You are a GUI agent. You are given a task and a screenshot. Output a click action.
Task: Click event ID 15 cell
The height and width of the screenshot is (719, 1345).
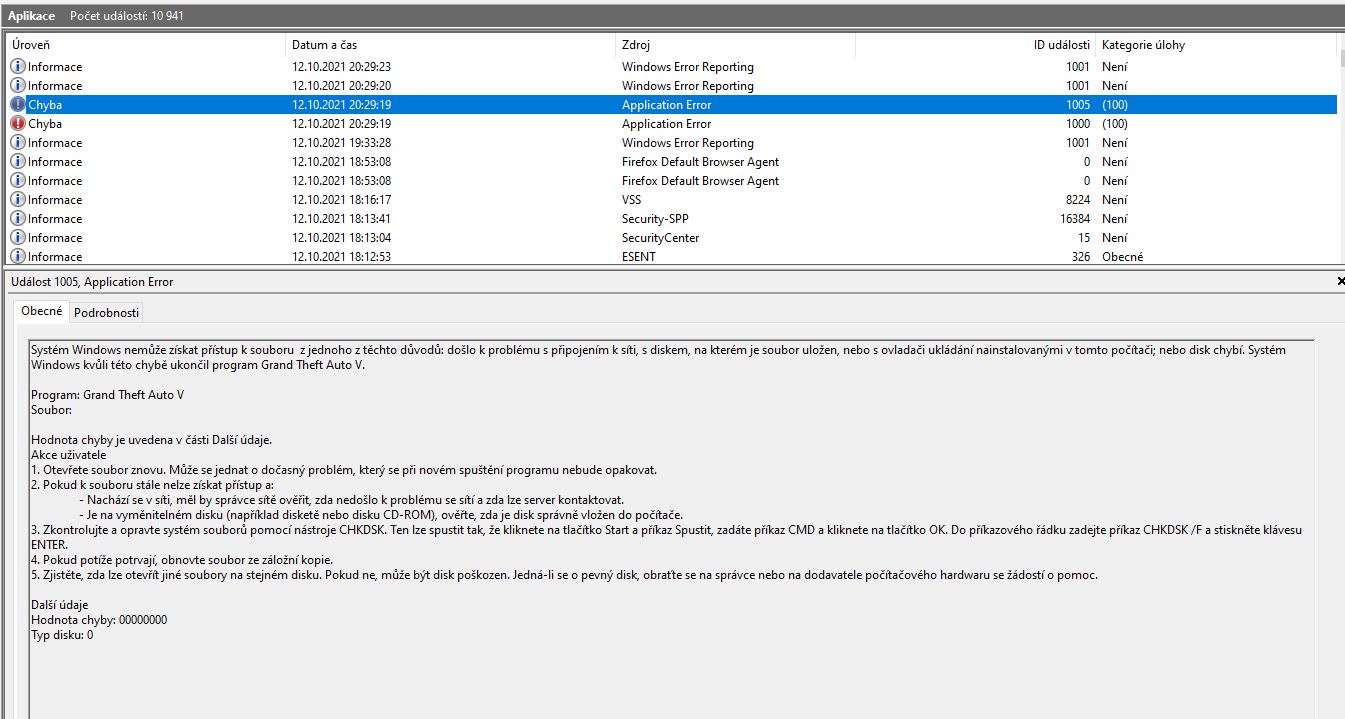coord(1084,238)
